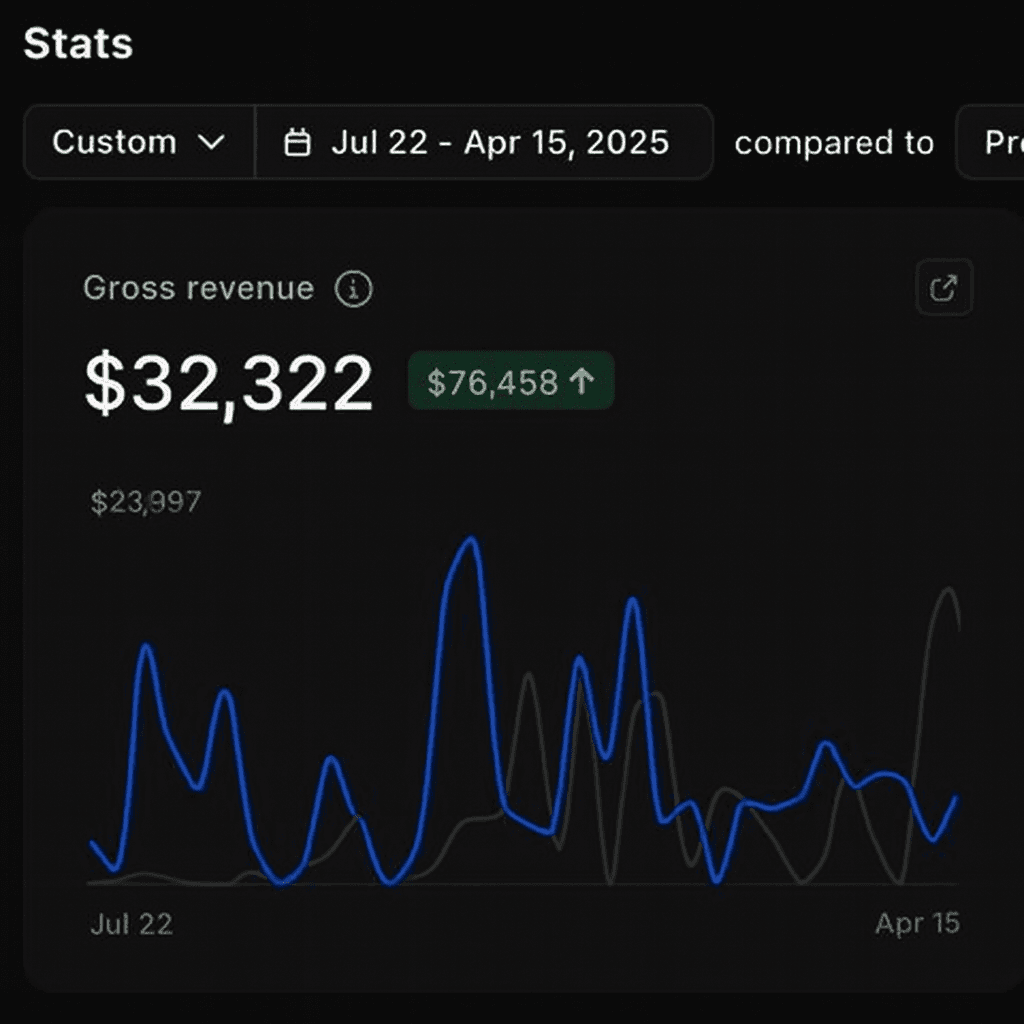Click the $32,322 total revenue figure
This screenshot has width=1024, height=1024.
229,384
